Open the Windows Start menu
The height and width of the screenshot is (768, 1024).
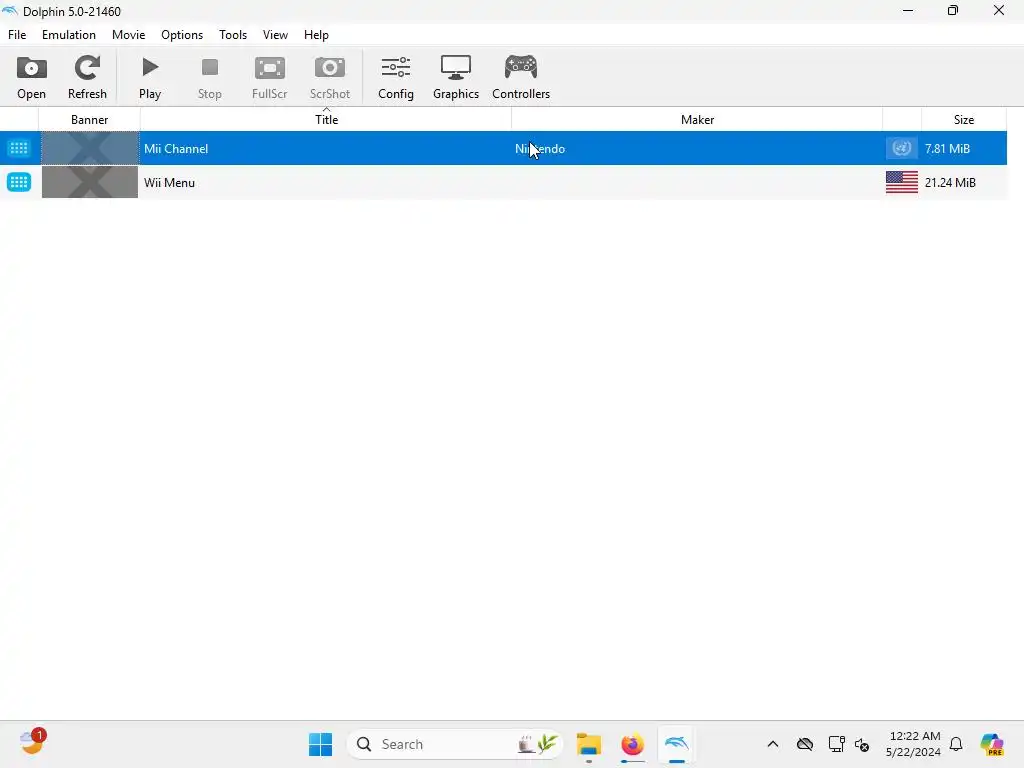321,744
